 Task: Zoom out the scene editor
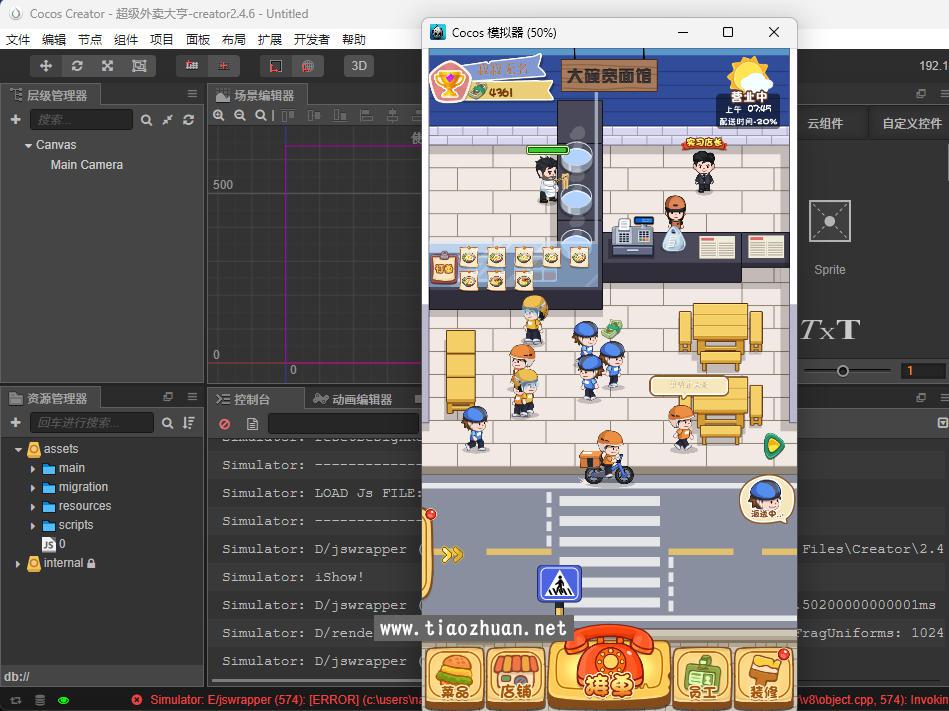click(240, 115)
